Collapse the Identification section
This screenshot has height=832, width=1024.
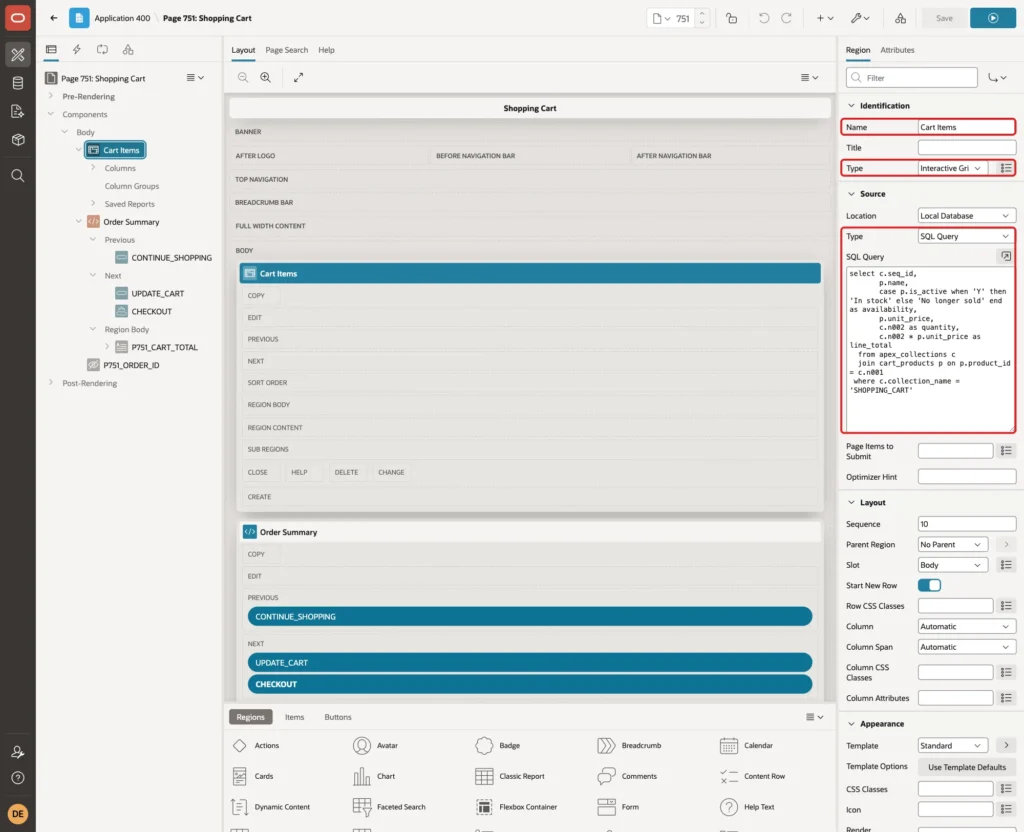tap(851, 105)
